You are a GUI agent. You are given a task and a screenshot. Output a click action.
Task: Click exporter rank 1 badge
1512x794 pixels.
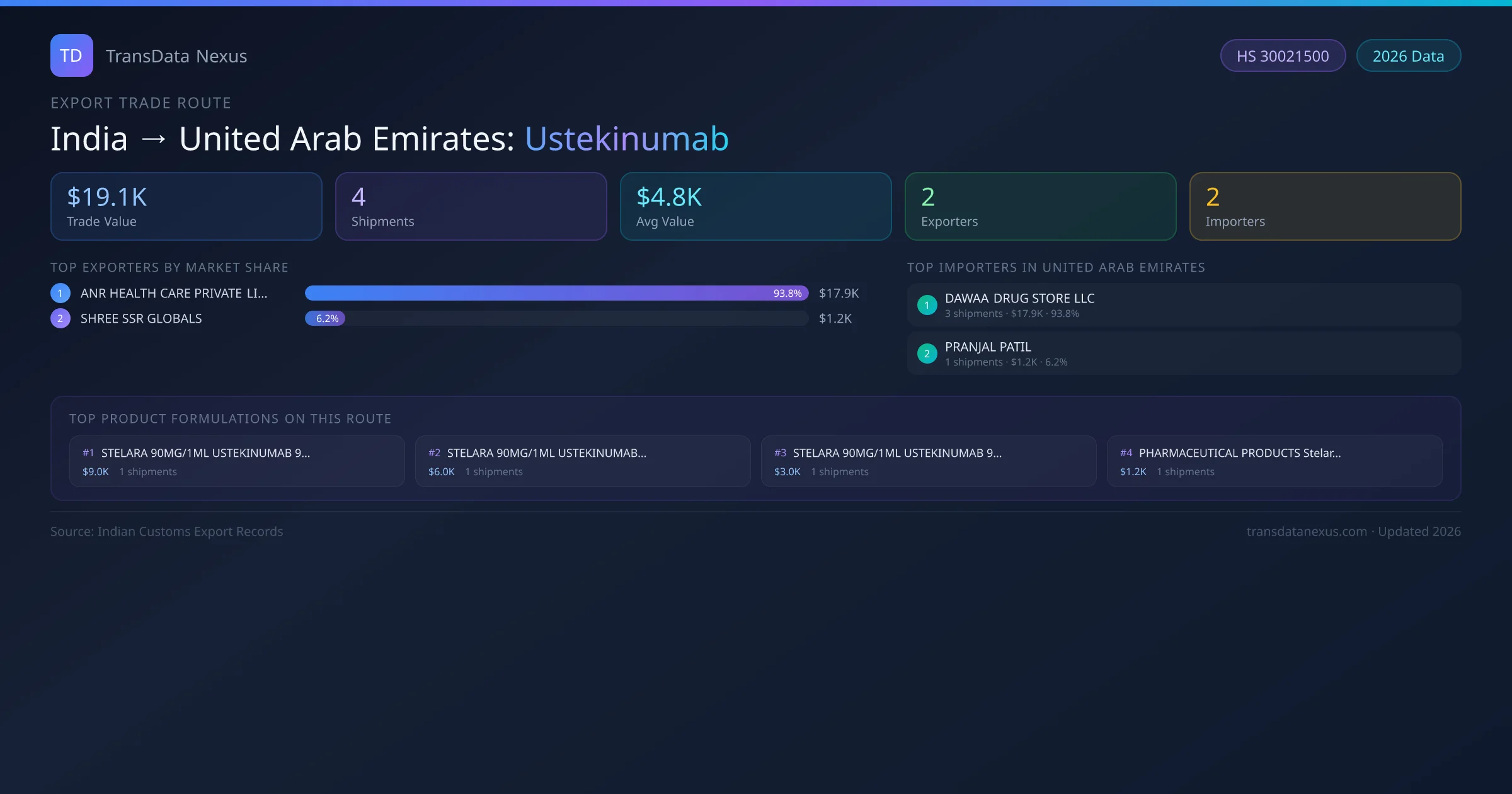60,293
